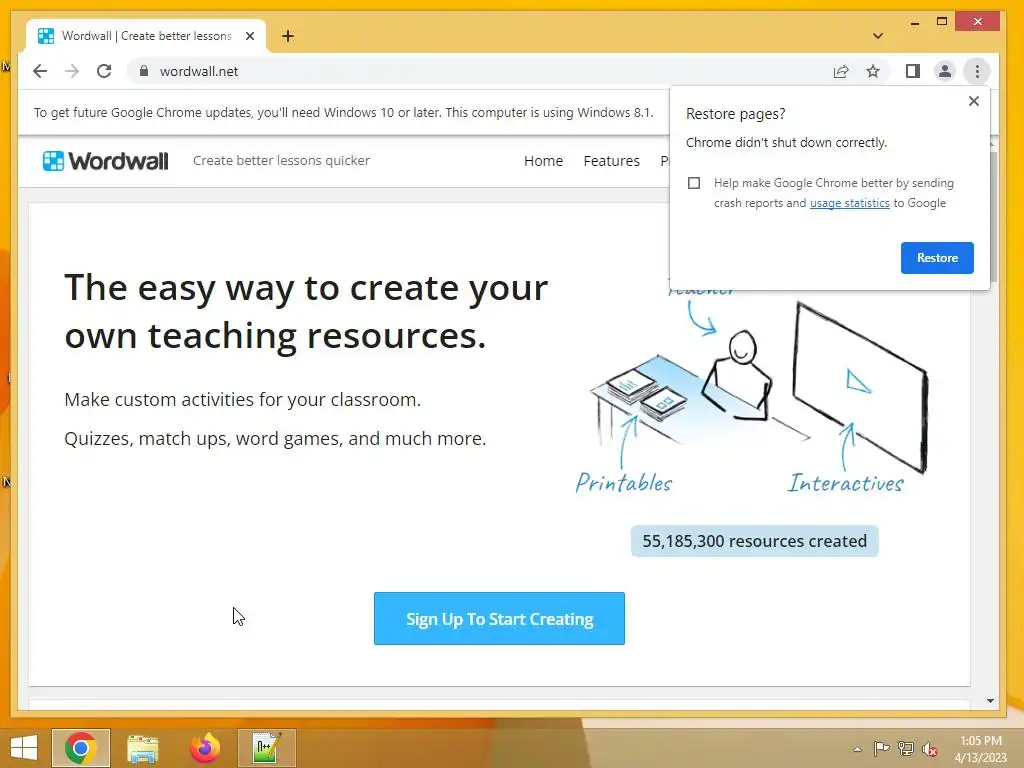The height and width of the screenshot is (768, 1024).
Task: Click the browser forward arrow
Action: click(72, 71)
